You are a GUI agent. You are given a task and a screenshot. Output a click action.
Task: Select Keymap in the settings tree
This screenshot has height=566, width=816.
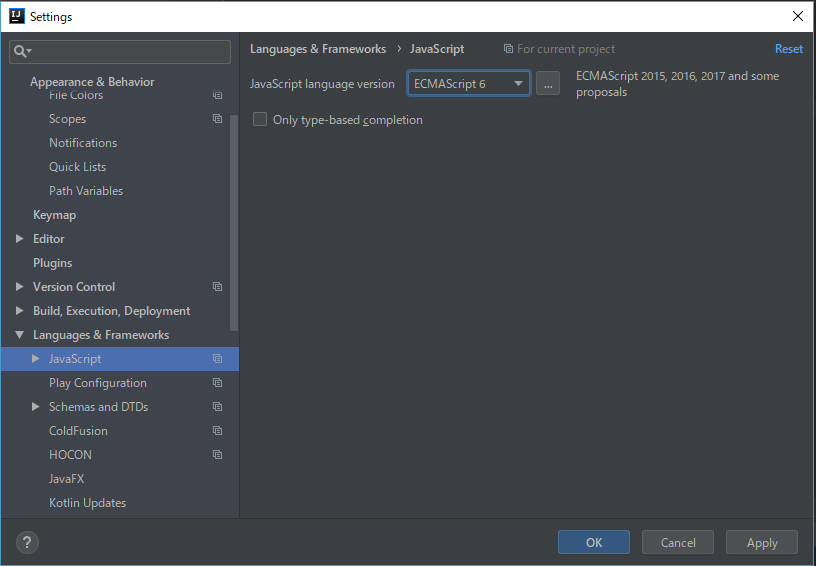coord(55,214)
